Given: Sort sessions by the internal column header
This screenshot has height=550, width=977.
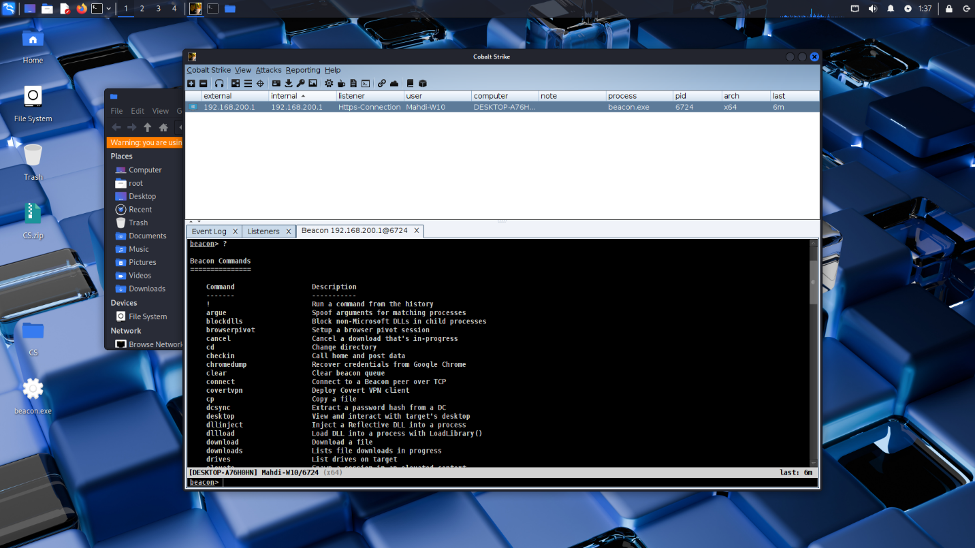Looking at the screenshot, I should coord(302,96).
